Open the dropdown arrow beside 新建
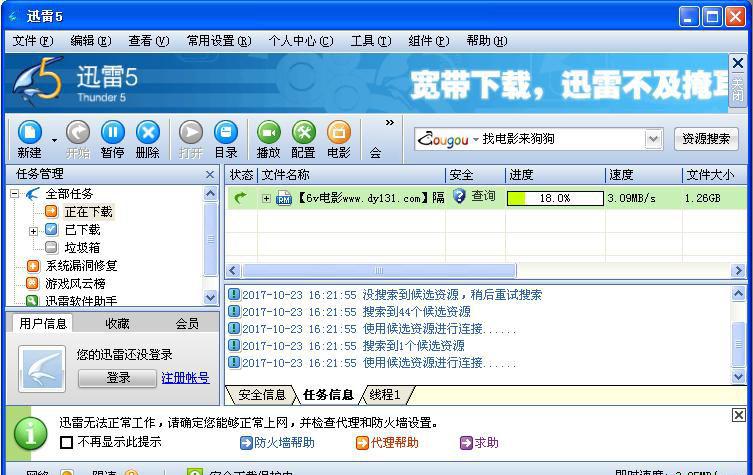 54,140
